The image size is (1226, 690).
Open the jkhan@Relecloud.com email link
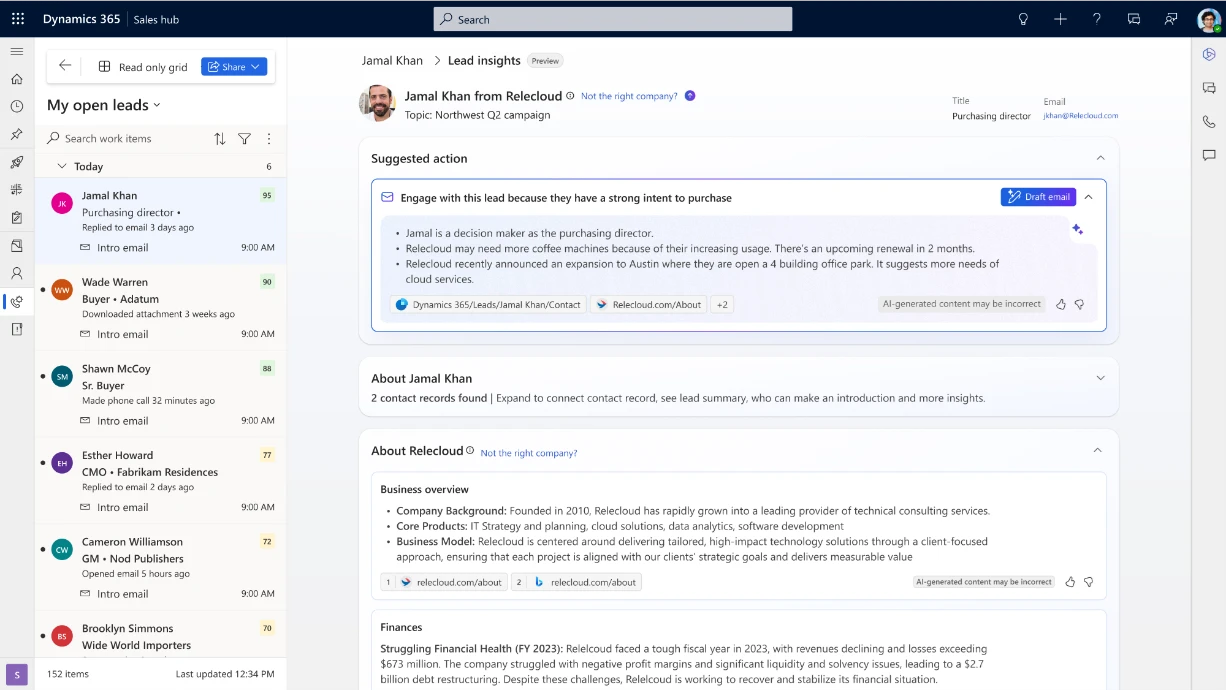pyautogui.click(x=1080, y=115)
